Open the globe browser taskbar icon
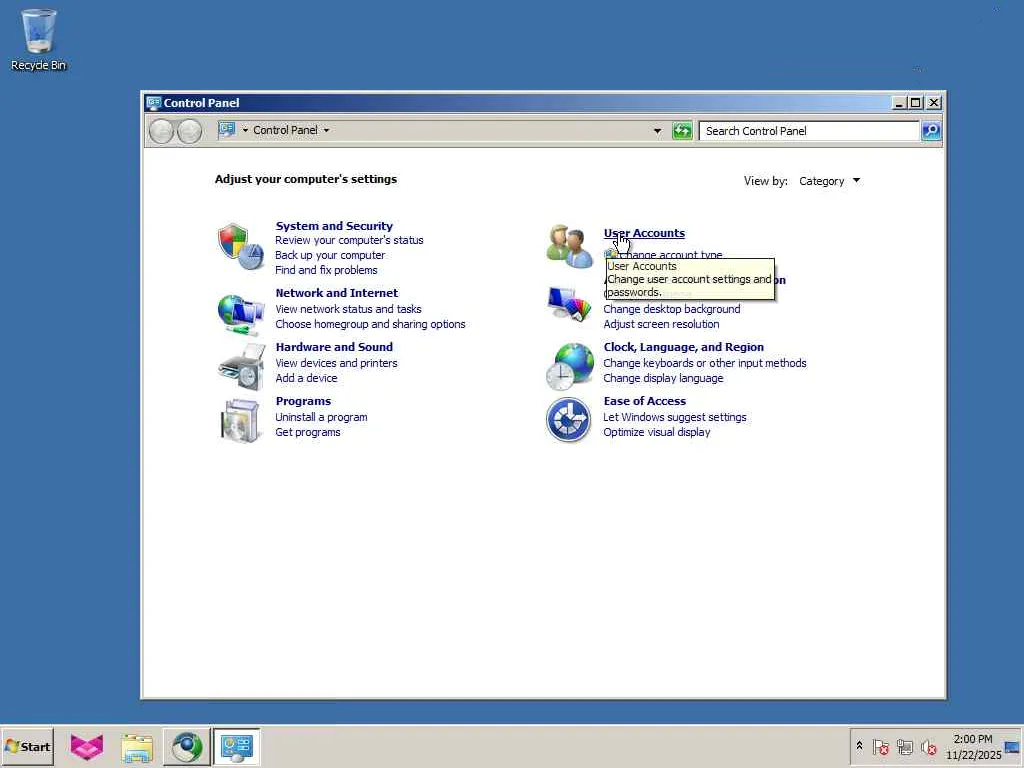This screenshot has height=768, width=1024. pos(187,746)
